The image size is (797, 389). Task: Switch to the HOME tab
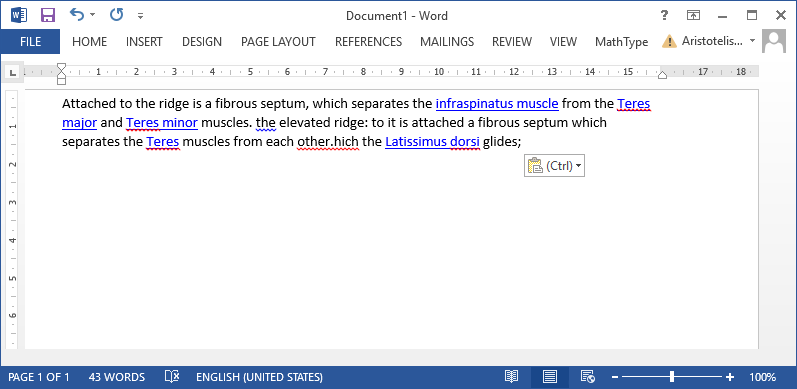coord(89,42)
